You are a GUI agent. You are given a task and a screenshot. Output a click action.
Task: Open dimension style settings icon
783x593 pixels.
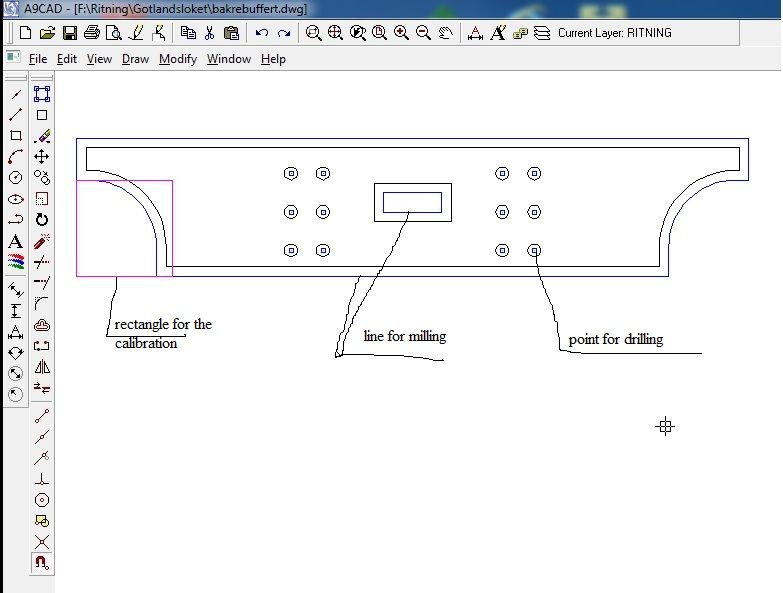click(x=475, y=33)
